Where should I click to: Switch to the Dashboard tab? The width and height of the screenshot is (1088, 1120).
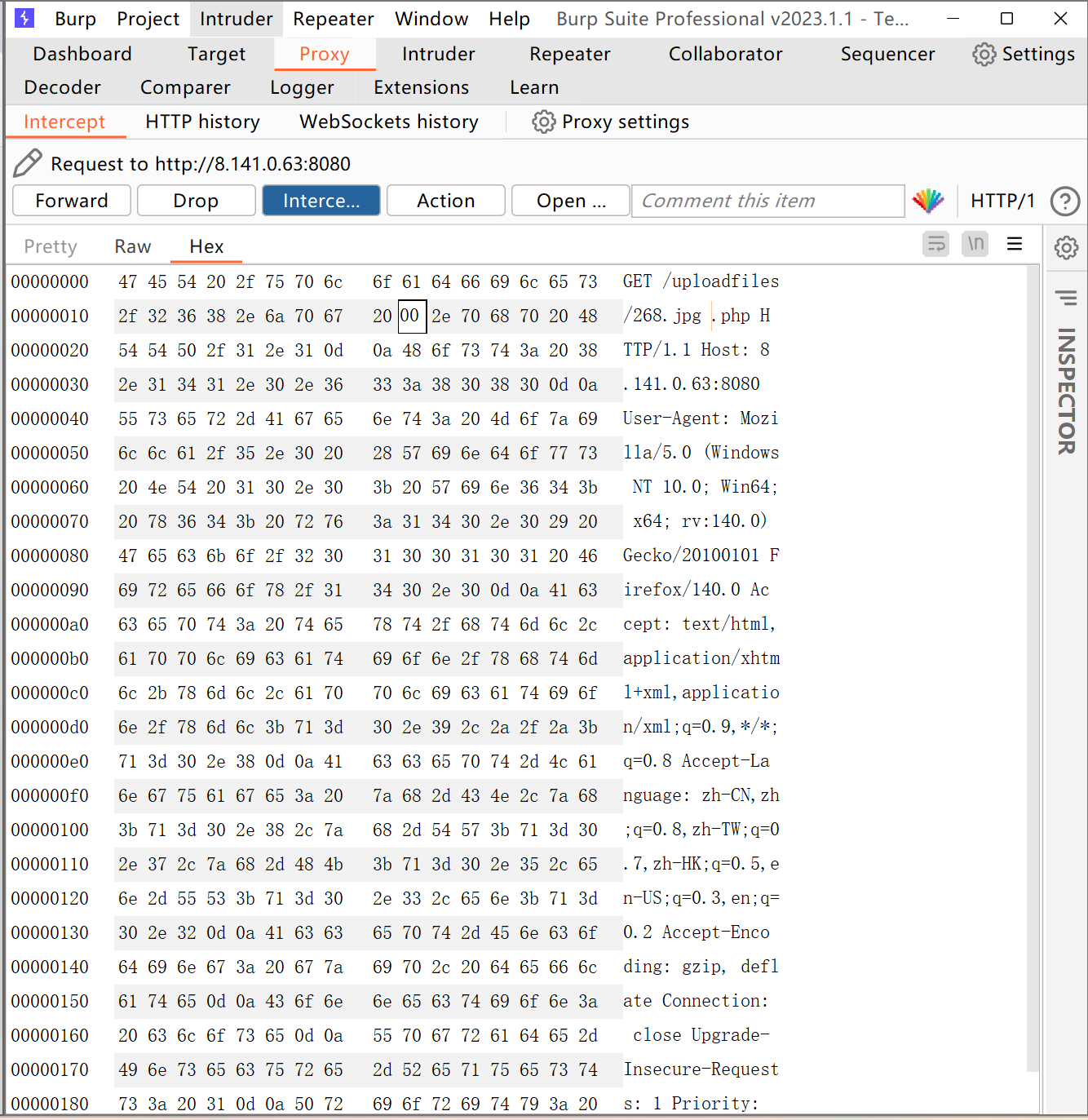82,54
